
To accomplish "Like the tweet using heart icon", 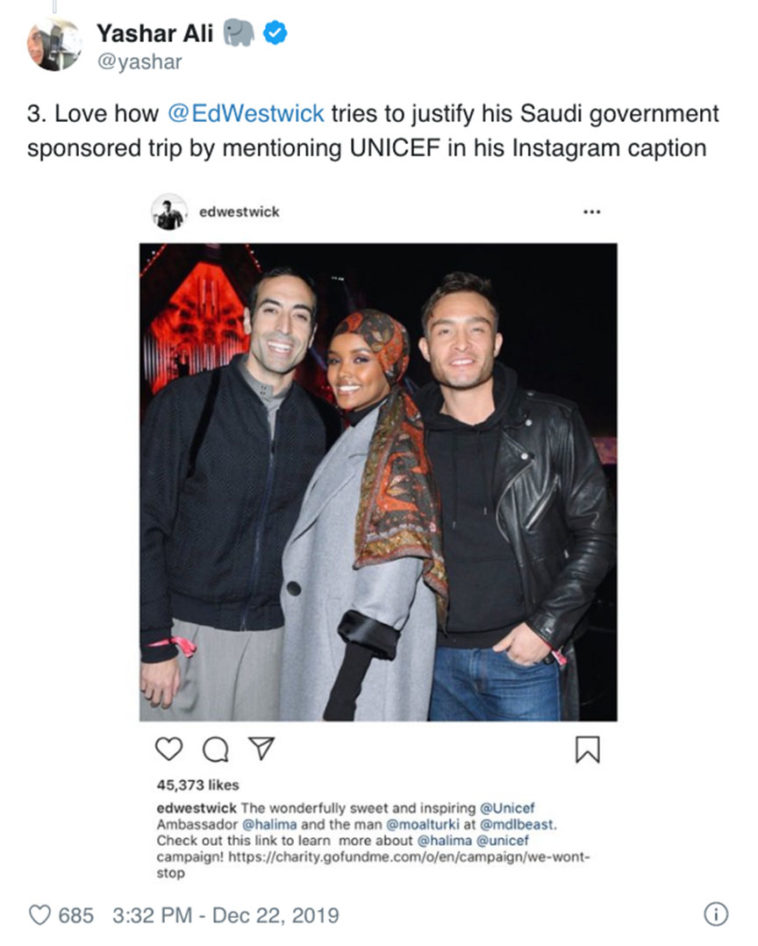I will click(x=40, y=915).
